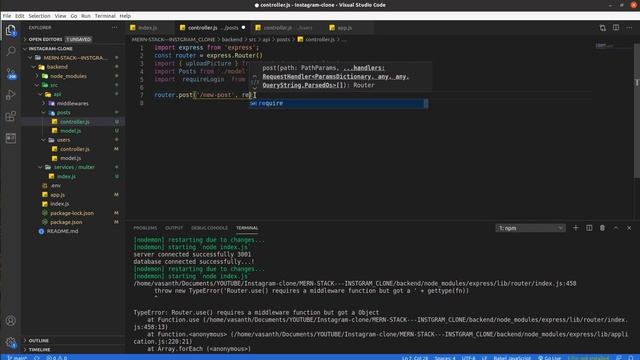
Task: Maximize the panel with up chevron
Action: pos(616,228)
